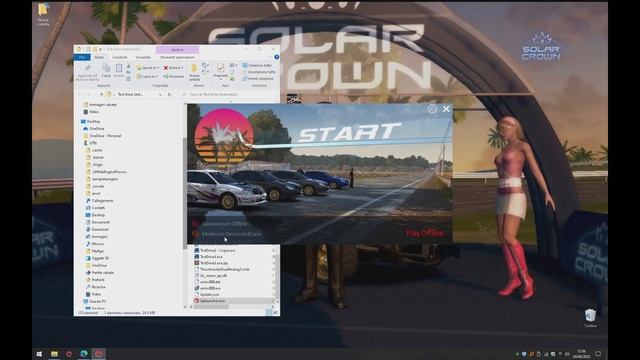Select Download in navigation tree
This screenshot has width=640, height=360.
coord(97,229)
